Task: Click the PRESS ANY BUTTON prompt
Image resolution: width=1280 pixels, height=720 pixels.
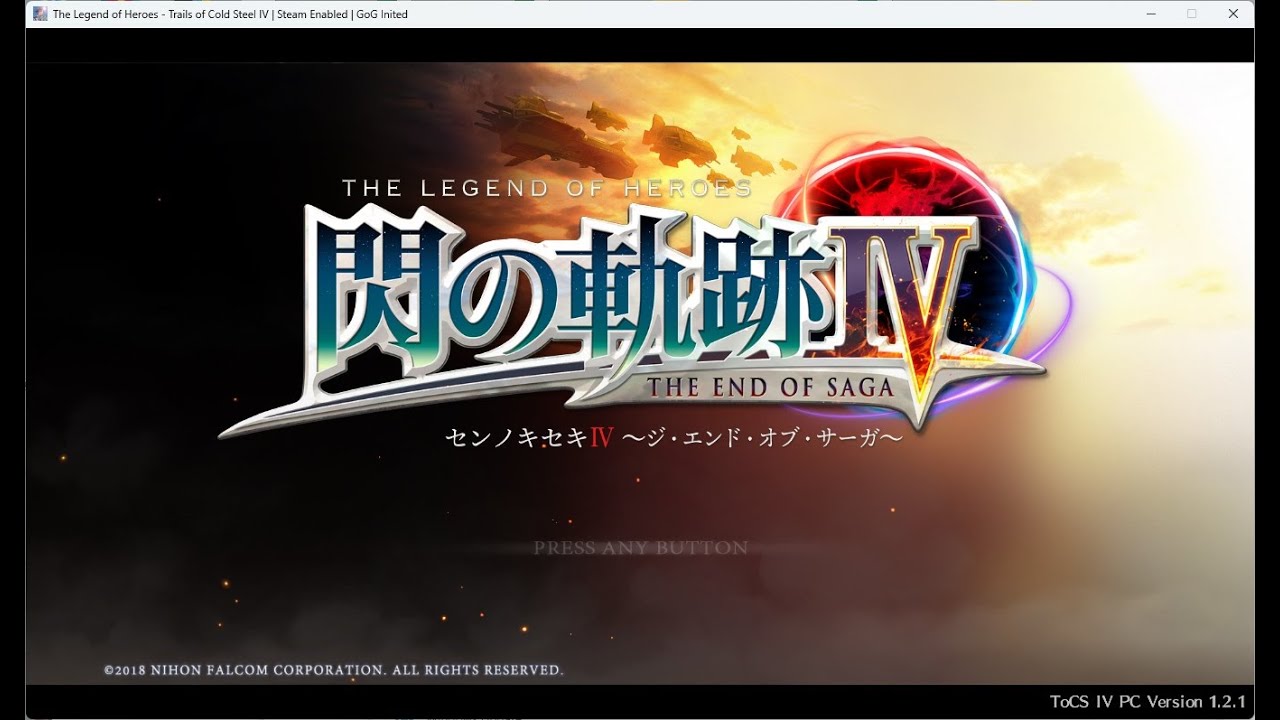Action: [x=640, y=548]
